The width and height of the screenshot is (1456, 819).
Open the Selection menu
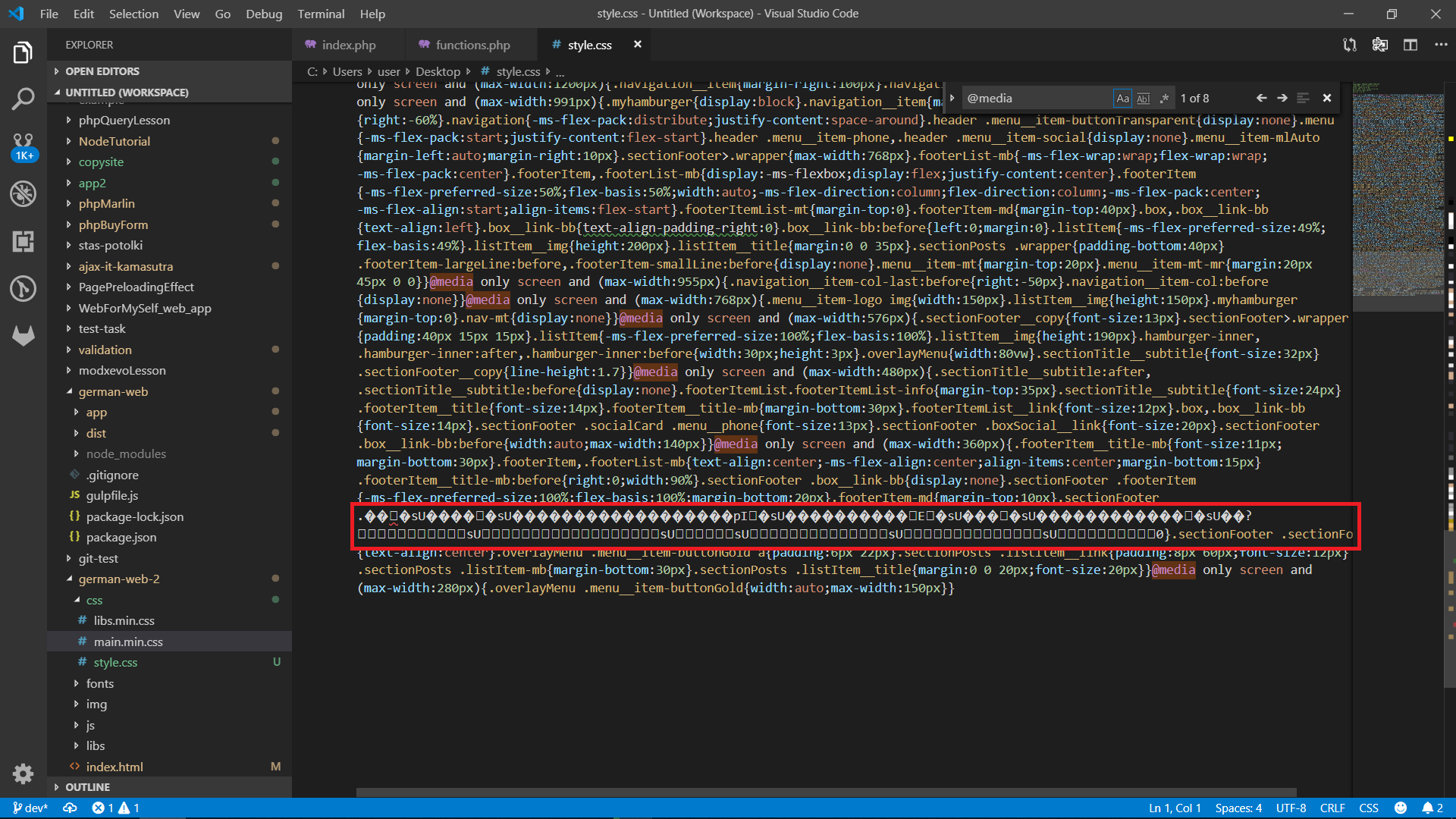pos(133,14)
